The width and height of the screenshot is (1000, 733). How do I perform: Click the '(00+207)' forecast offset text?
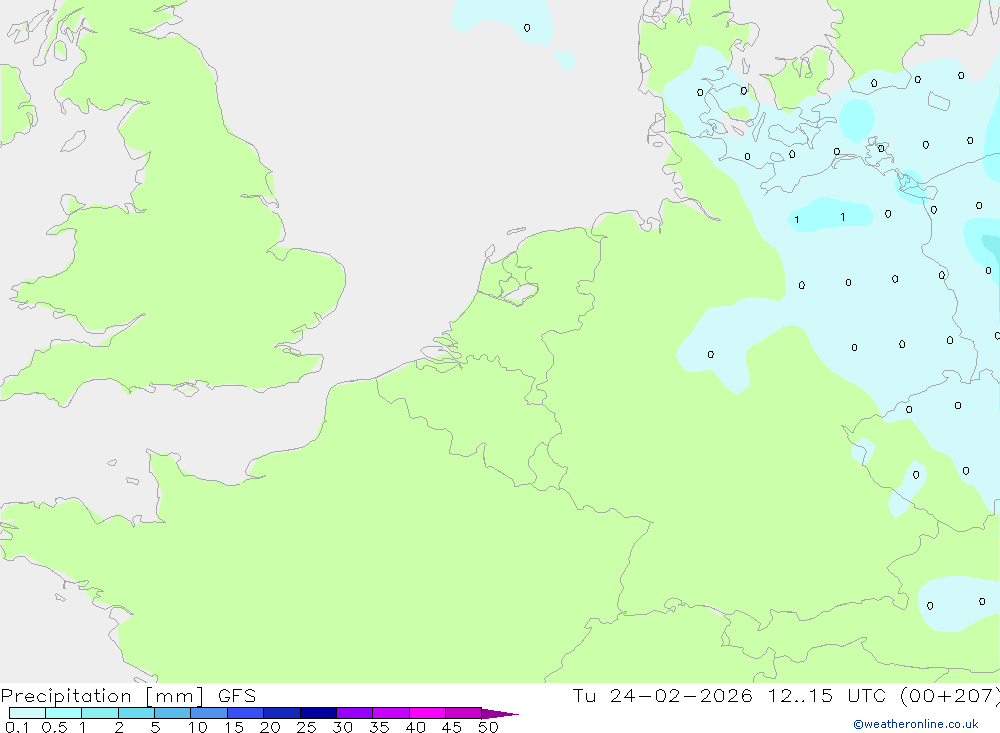949,695
